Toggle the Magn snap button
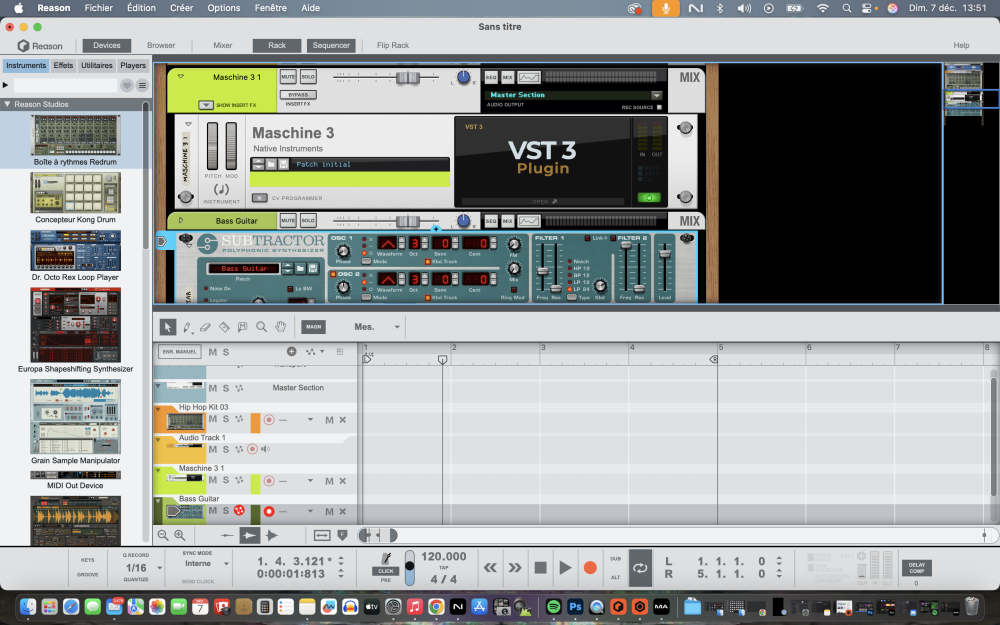 pyautogui.click(x=313, y=327)
